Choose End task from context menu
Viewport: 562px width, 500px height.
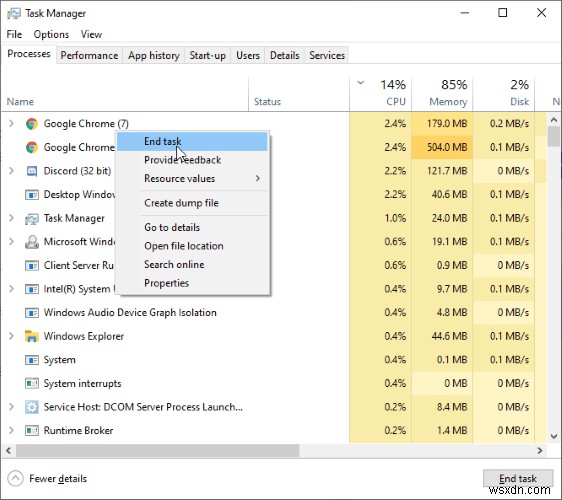pos(192,141)
